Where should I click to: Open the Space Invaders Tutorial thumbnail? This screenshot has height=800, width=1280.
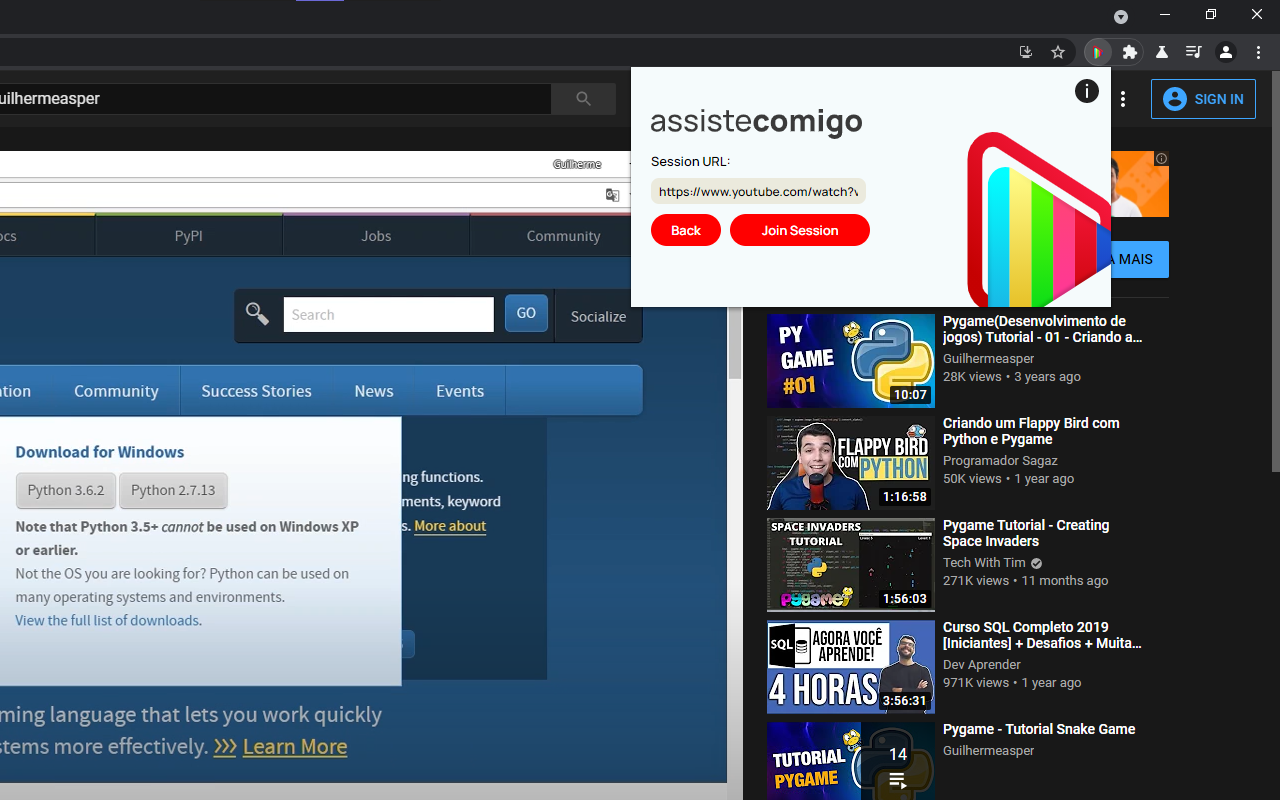[x=851, y=565]
